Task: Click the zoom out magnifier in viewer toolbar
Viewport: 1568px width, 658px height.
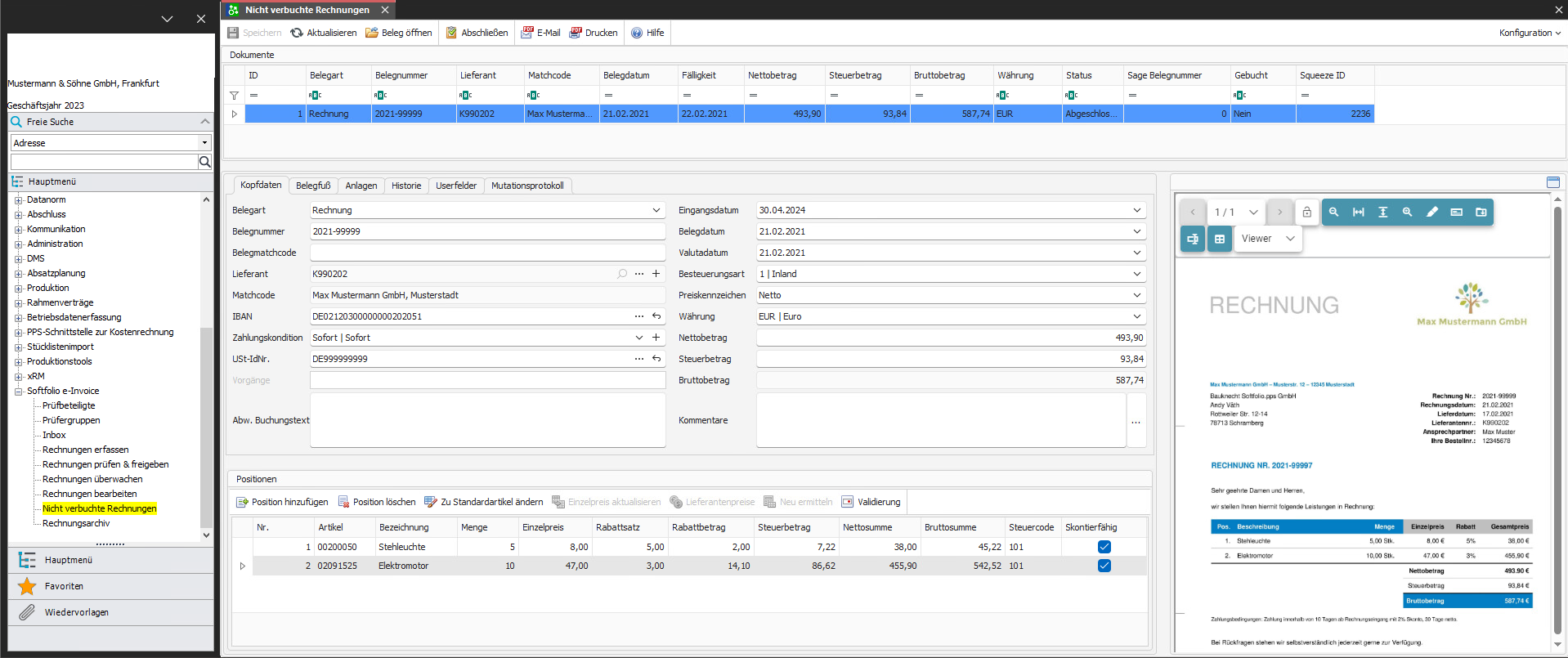Action: (1333, 213)
